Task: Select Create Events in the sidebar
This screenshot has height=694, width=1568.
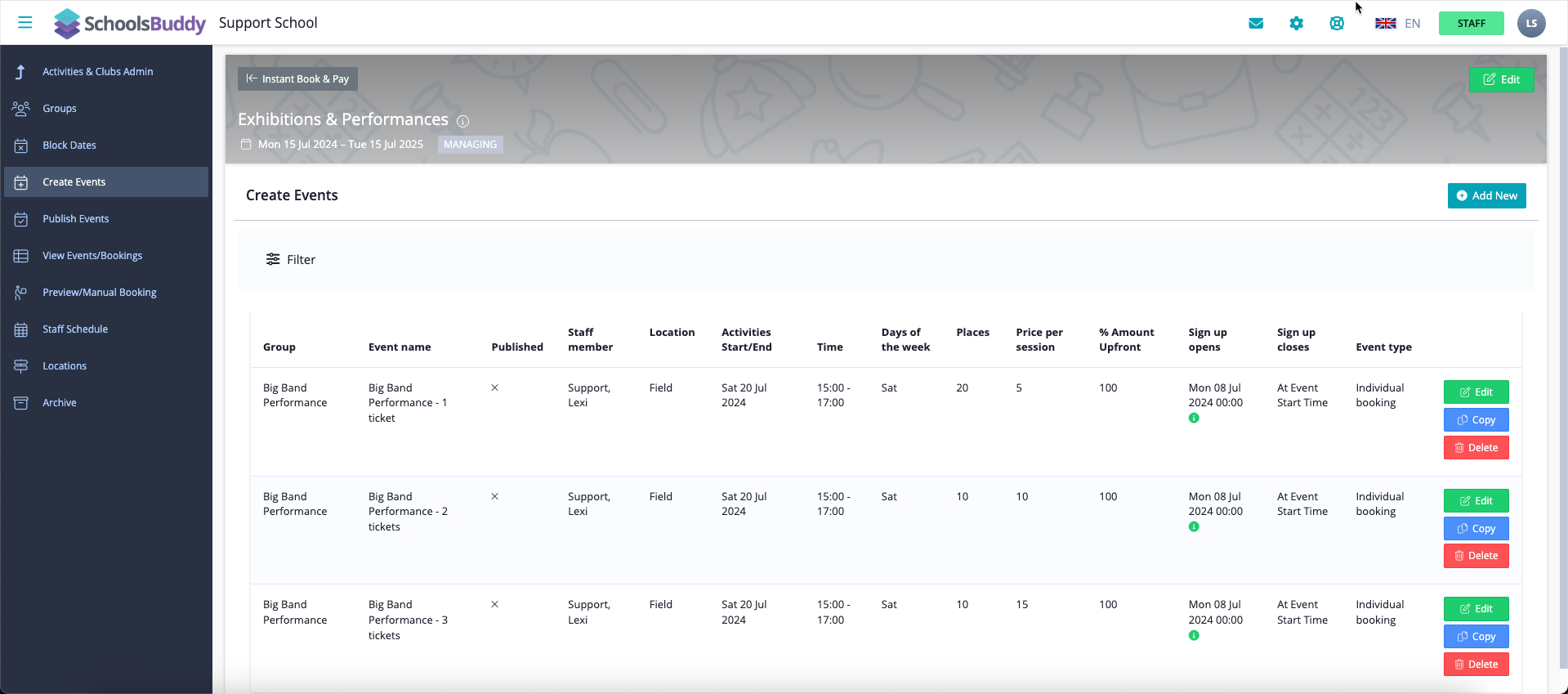Action: 106,182
